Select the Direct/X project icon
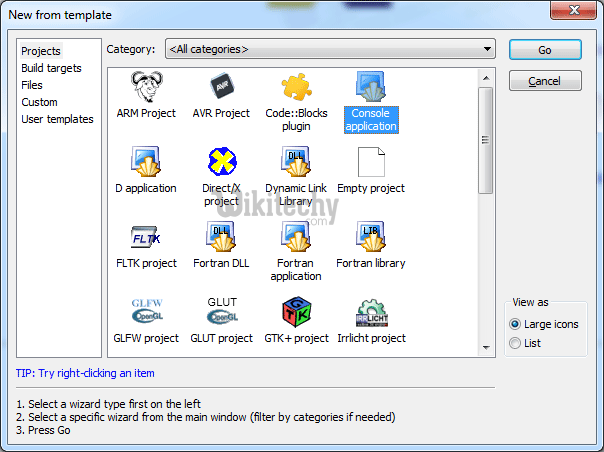The image size is (604, 452). coord(221,161)
